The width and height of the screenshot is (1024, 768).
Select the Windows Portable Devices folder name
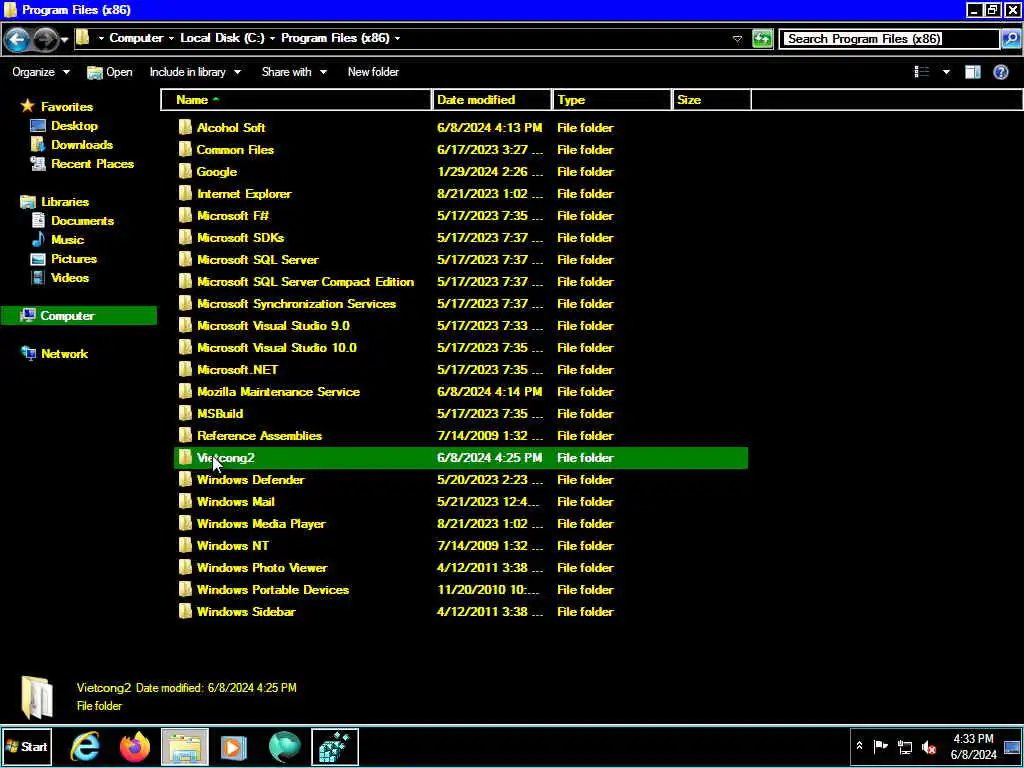273,590
